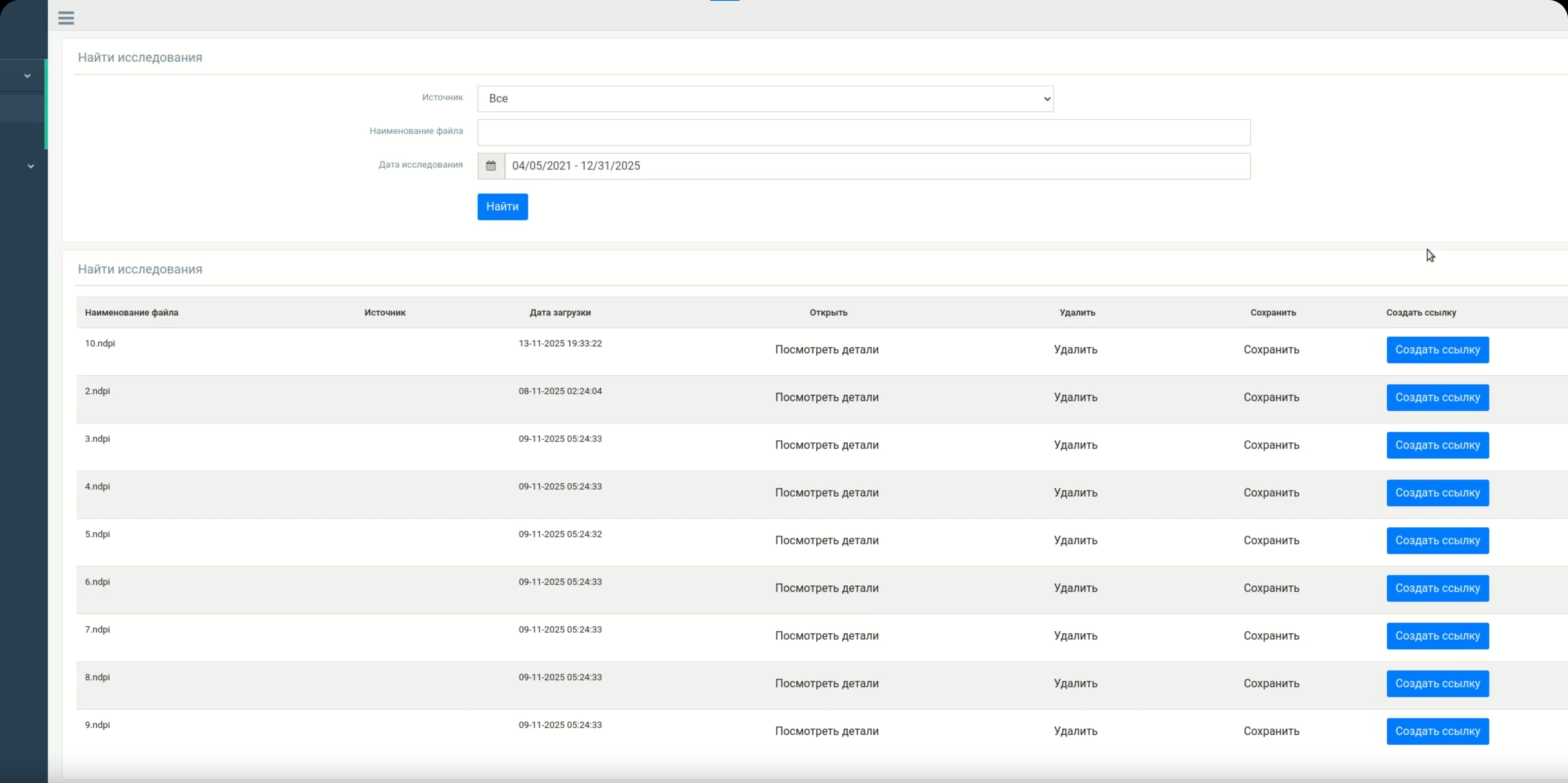Create a link for 6.ndpi
This screenshot has width=1568, height=783.
[x=1438, y=588]
